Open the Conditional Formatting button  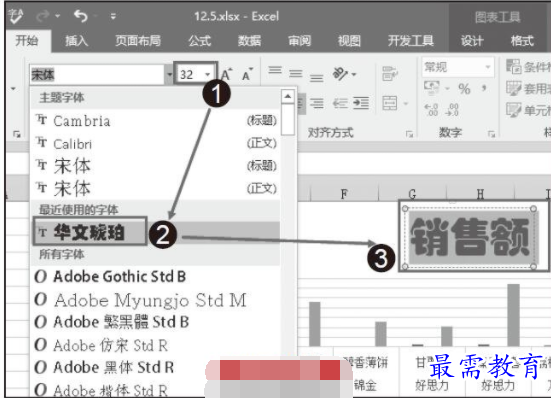(x=528, y=66)
